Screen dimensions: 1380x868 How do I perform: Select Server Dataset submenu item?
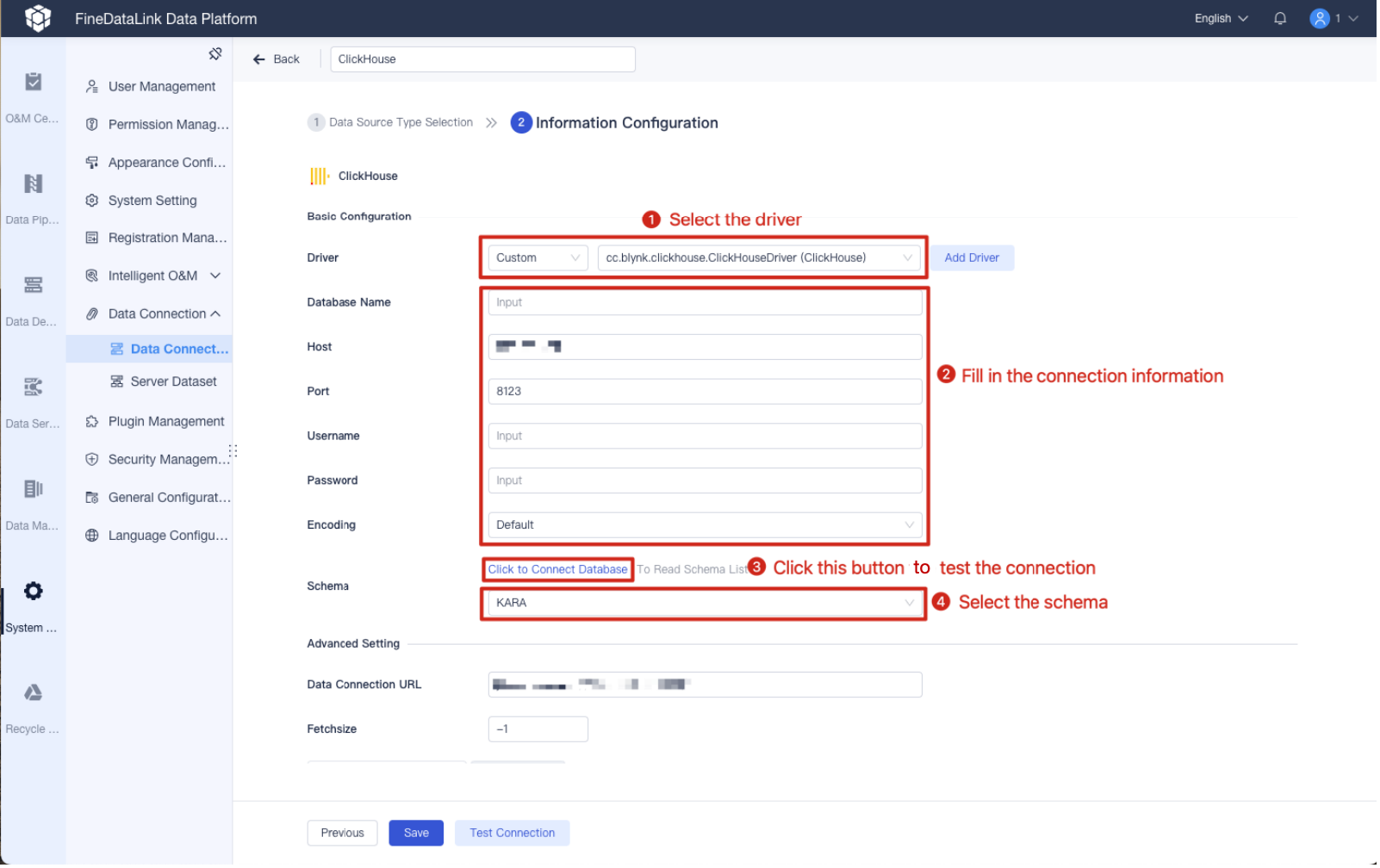[165, 382]
